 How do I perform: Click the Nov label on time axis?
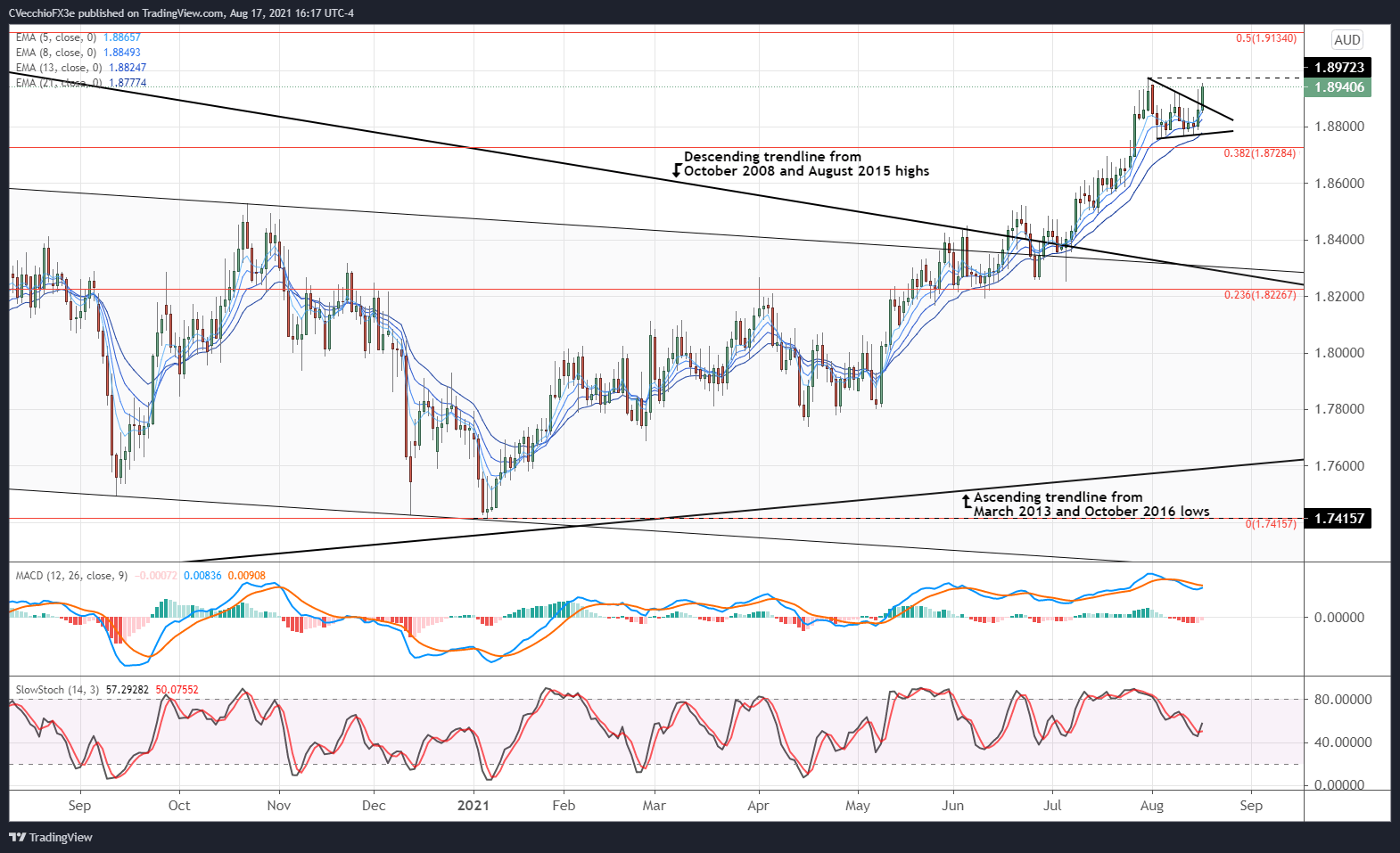(x=279, y=806)
